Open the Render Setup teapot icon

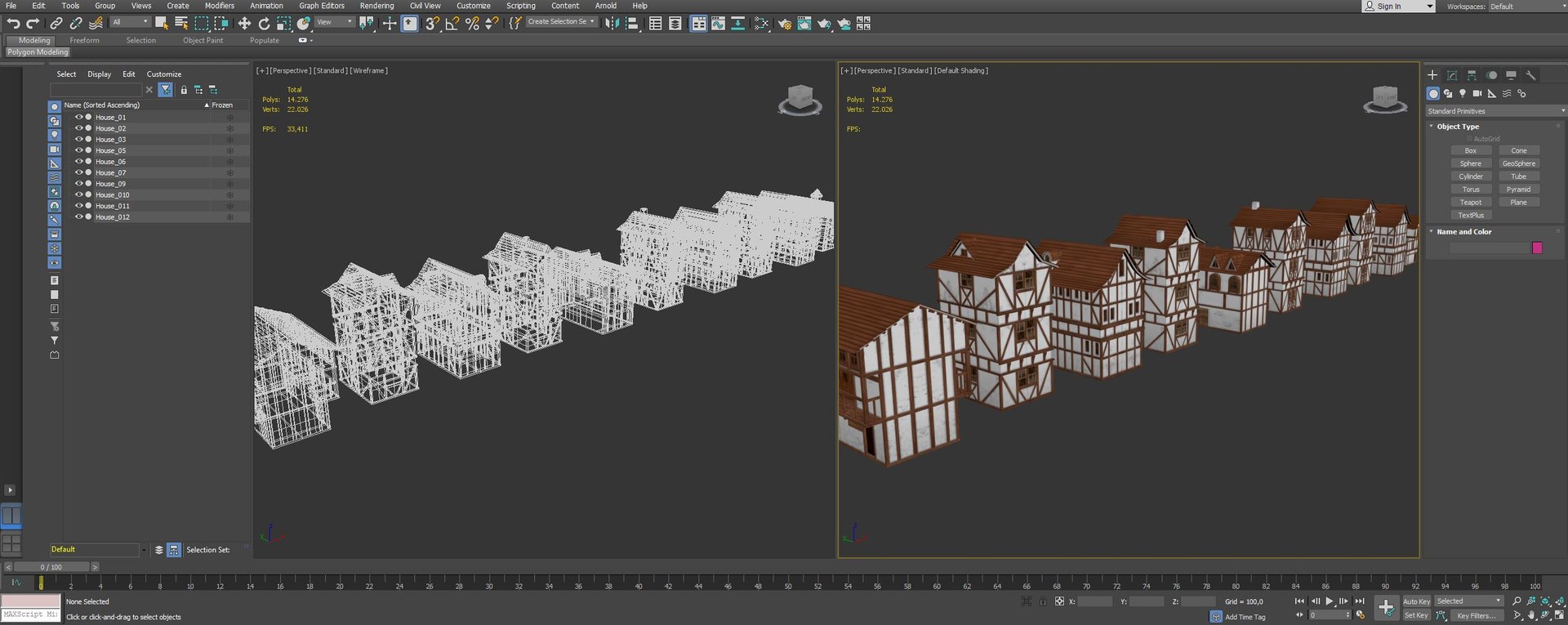point(785,24)
